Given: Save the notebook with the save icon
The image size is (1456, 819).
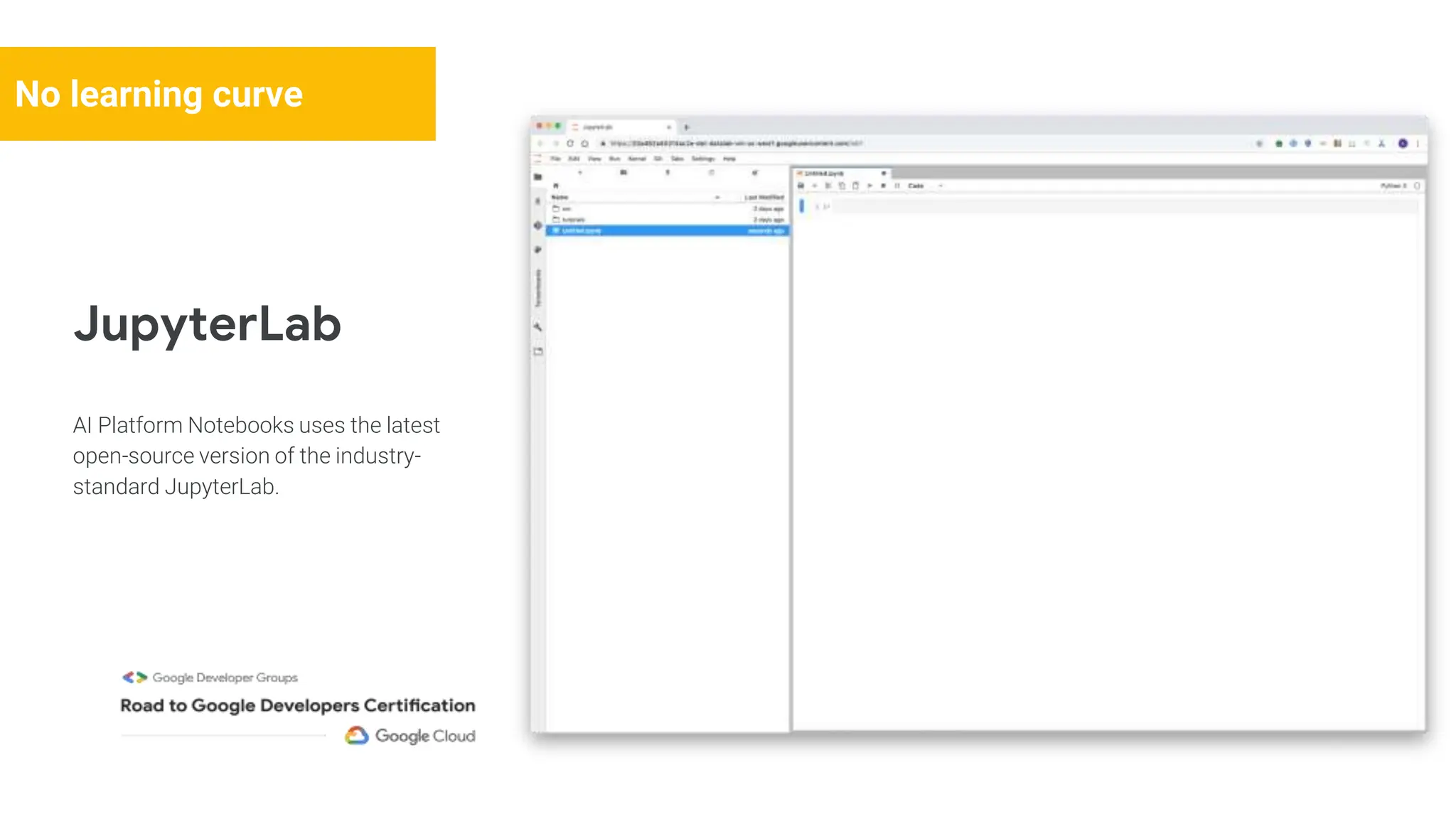Looking at the screenshot, I should 801,186.
